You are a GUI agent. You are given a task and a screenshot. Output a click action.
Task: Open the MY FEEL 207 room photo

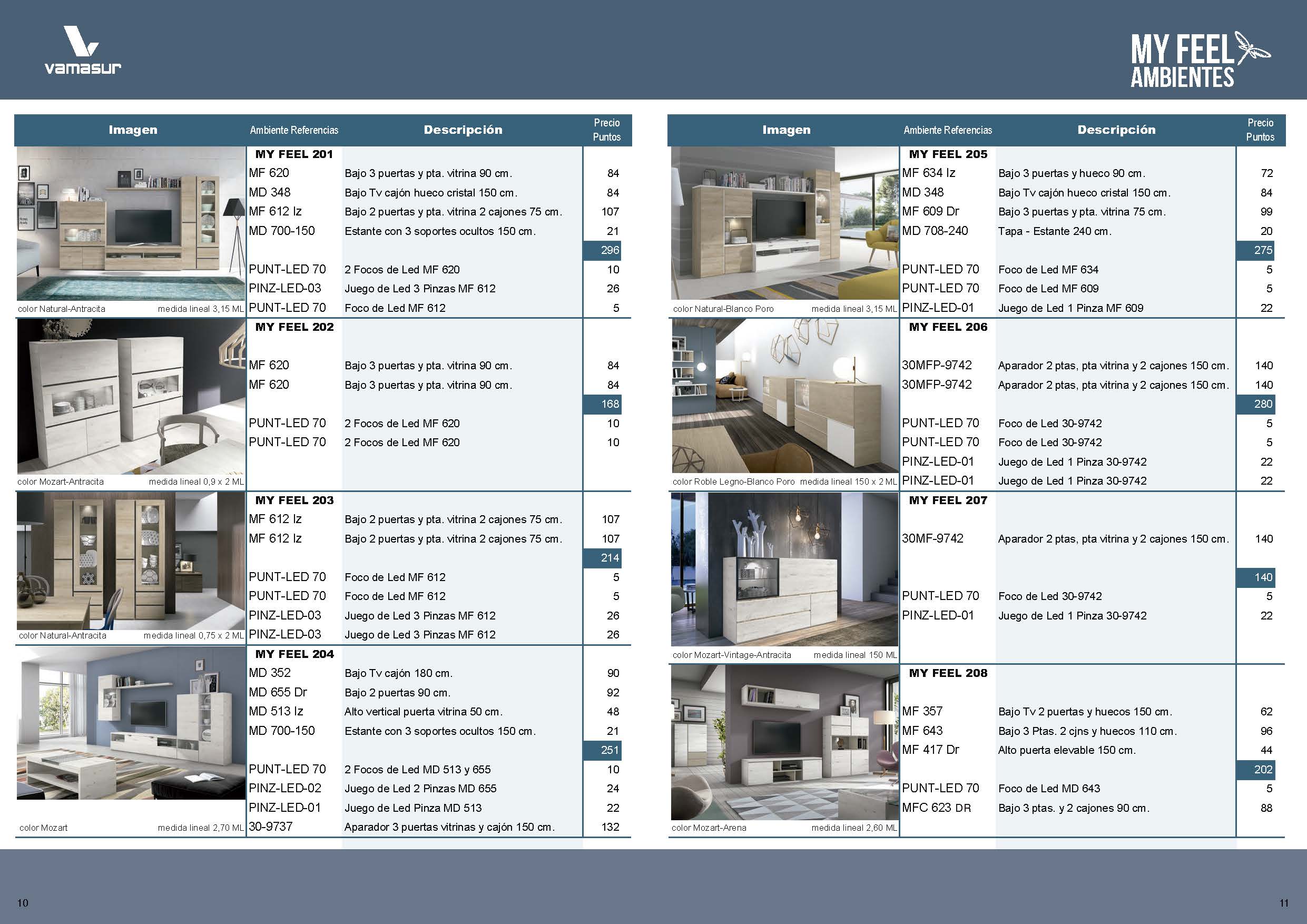784,569
